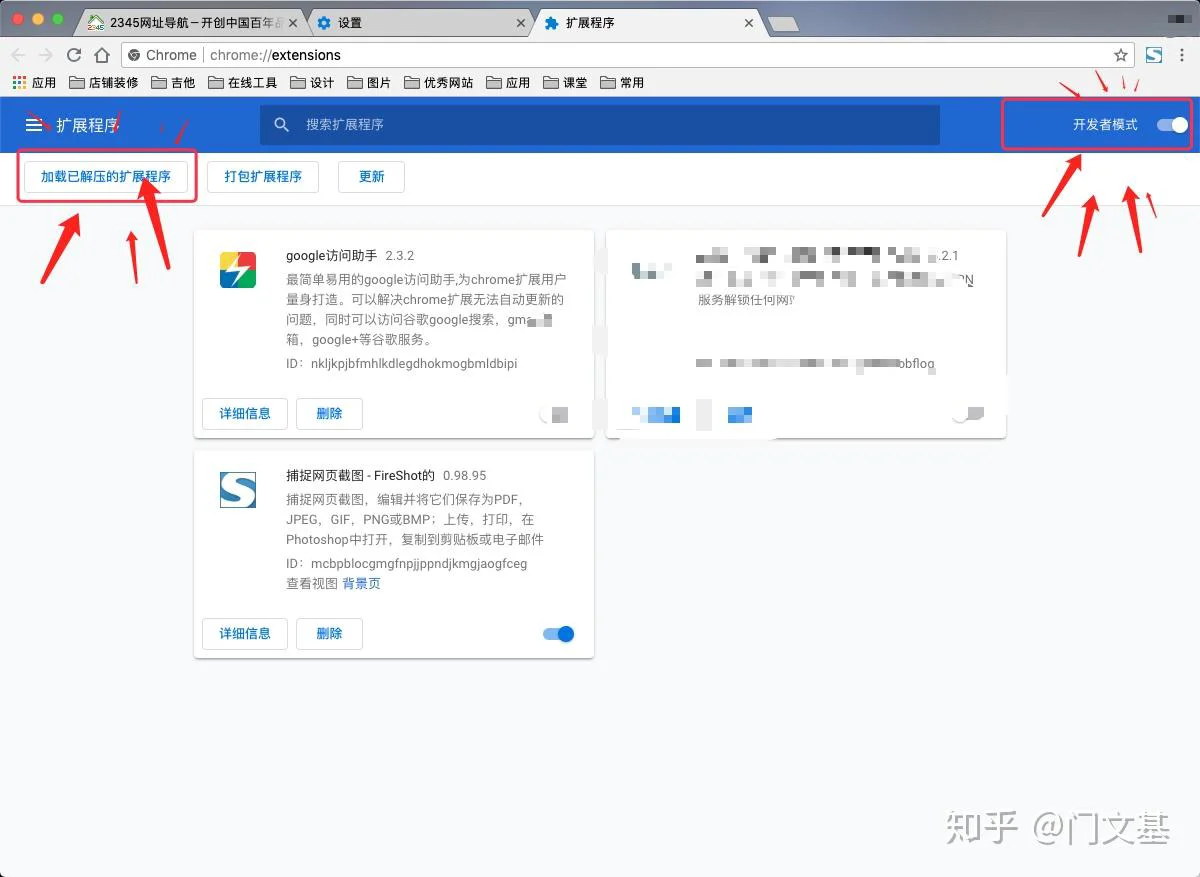1200x877 pixels.
Task: Click the FireShot extension toolbar icon
Action: click(1154, 55)
